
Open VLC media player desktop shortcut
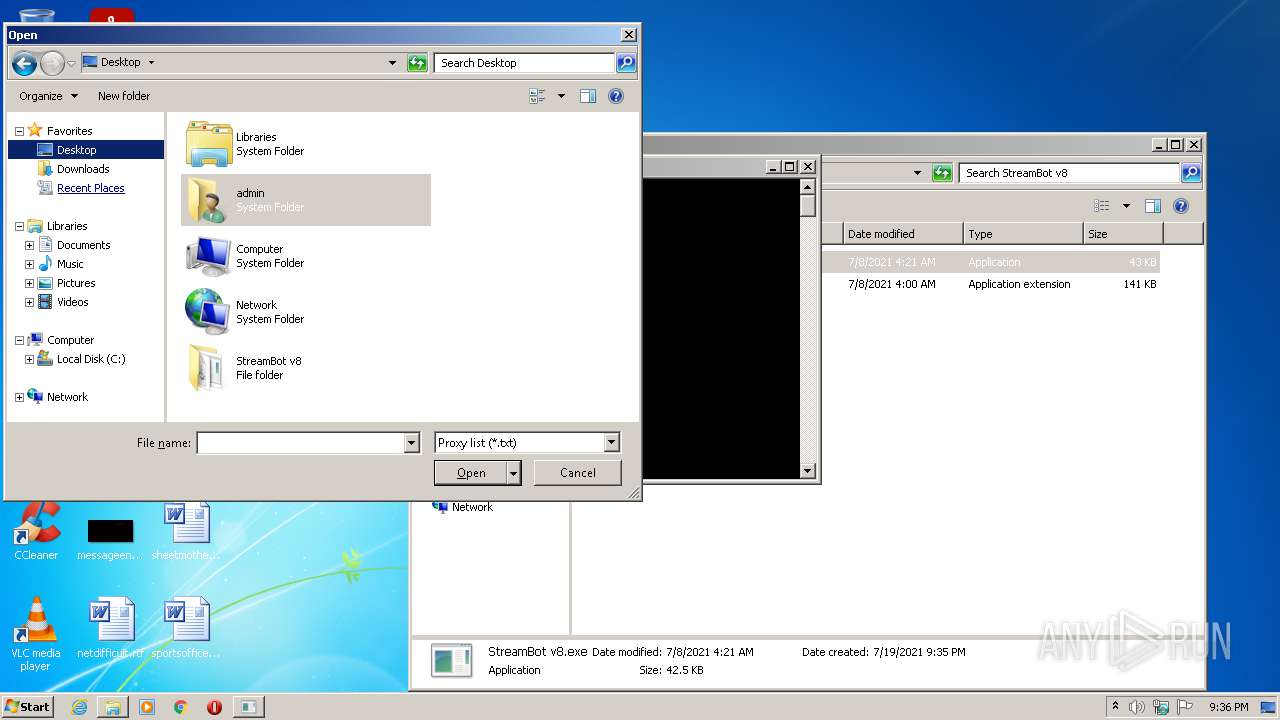[x=36, y=635]
